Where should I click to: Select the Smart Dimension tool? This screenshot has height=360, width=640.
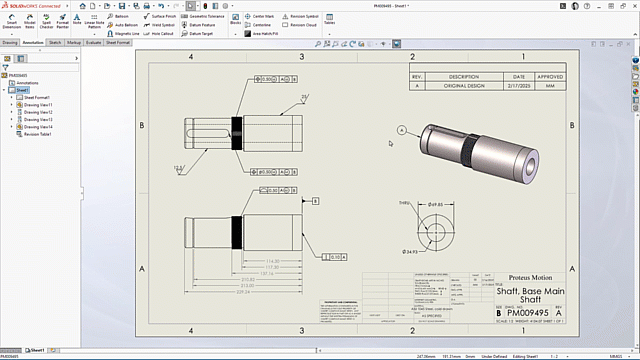tap(11, 21)
